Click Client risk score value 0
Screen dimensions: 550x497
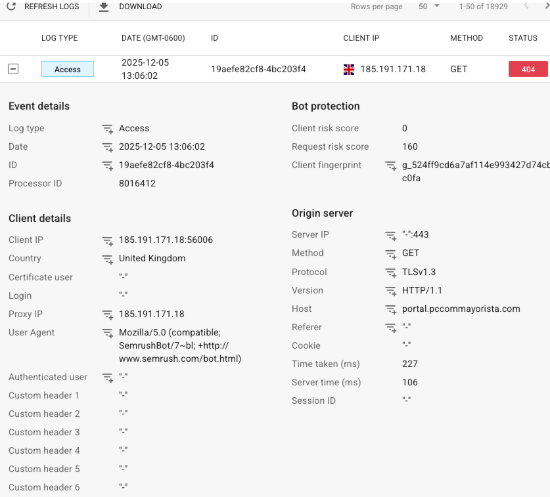[405, 128]
